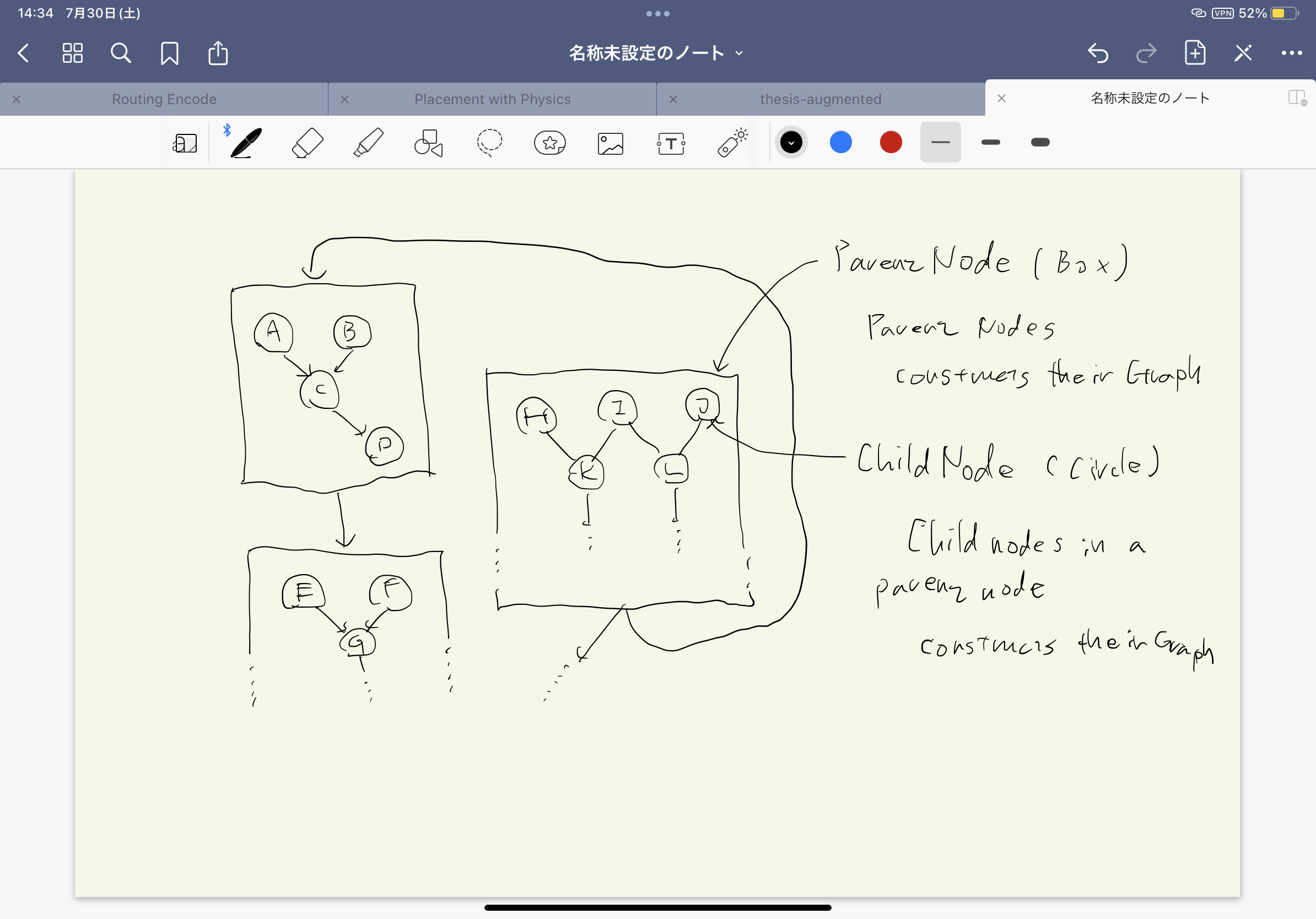Click the undo button

1097,53
